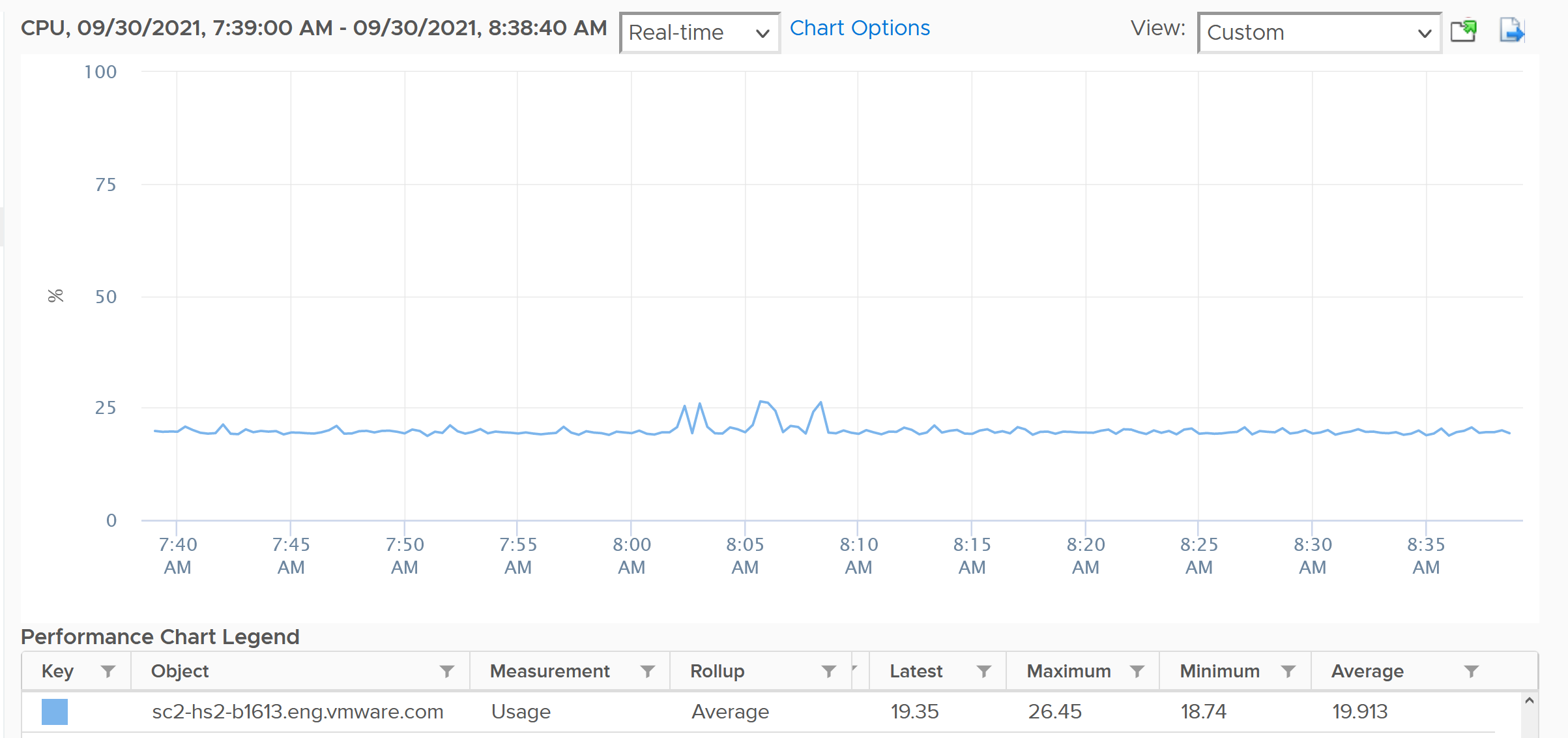Image resolution: width=1568 pixels, height=738 pixels.
Task: Open filter for Minimum column
Action: click(1288, 671)
